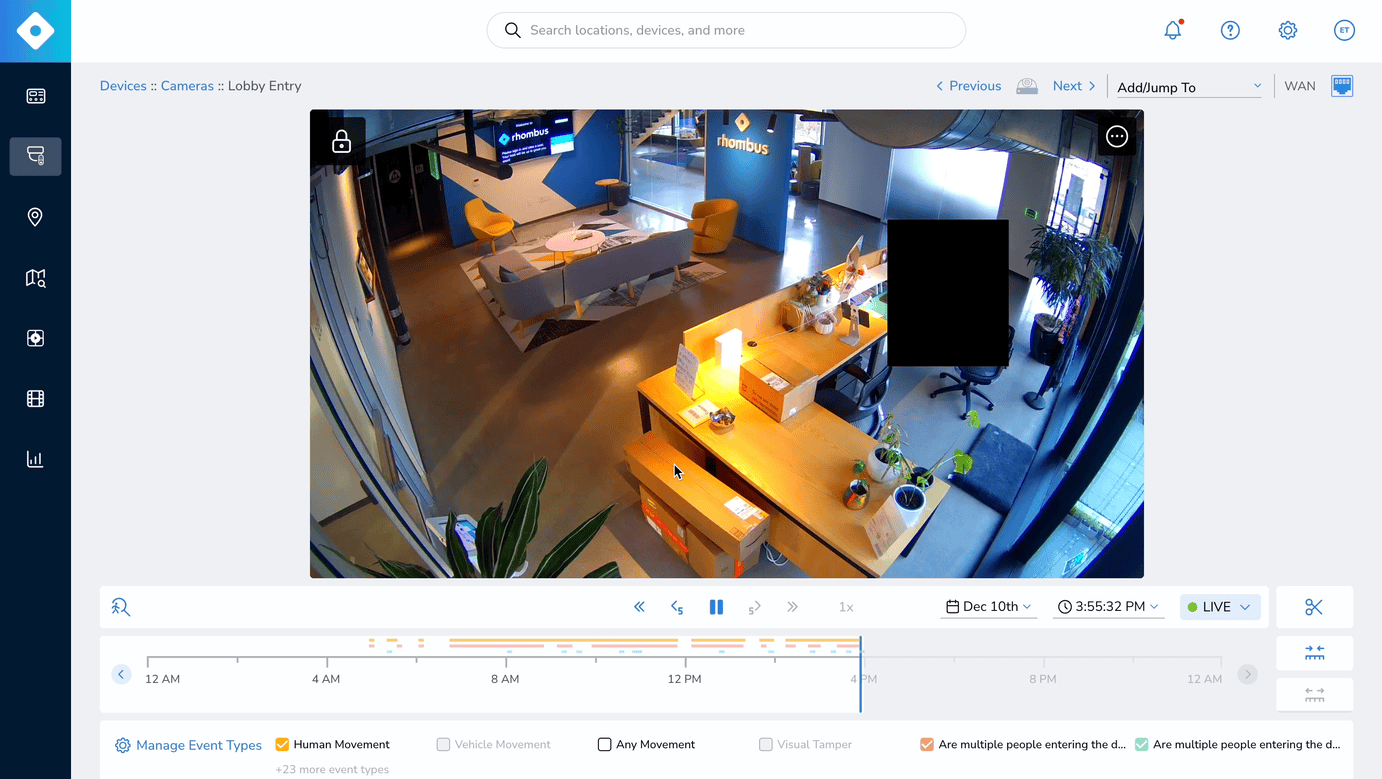Open the Dec 10th date picker
The width and height of the screenshot is (1382, 779).
point(989,606)
